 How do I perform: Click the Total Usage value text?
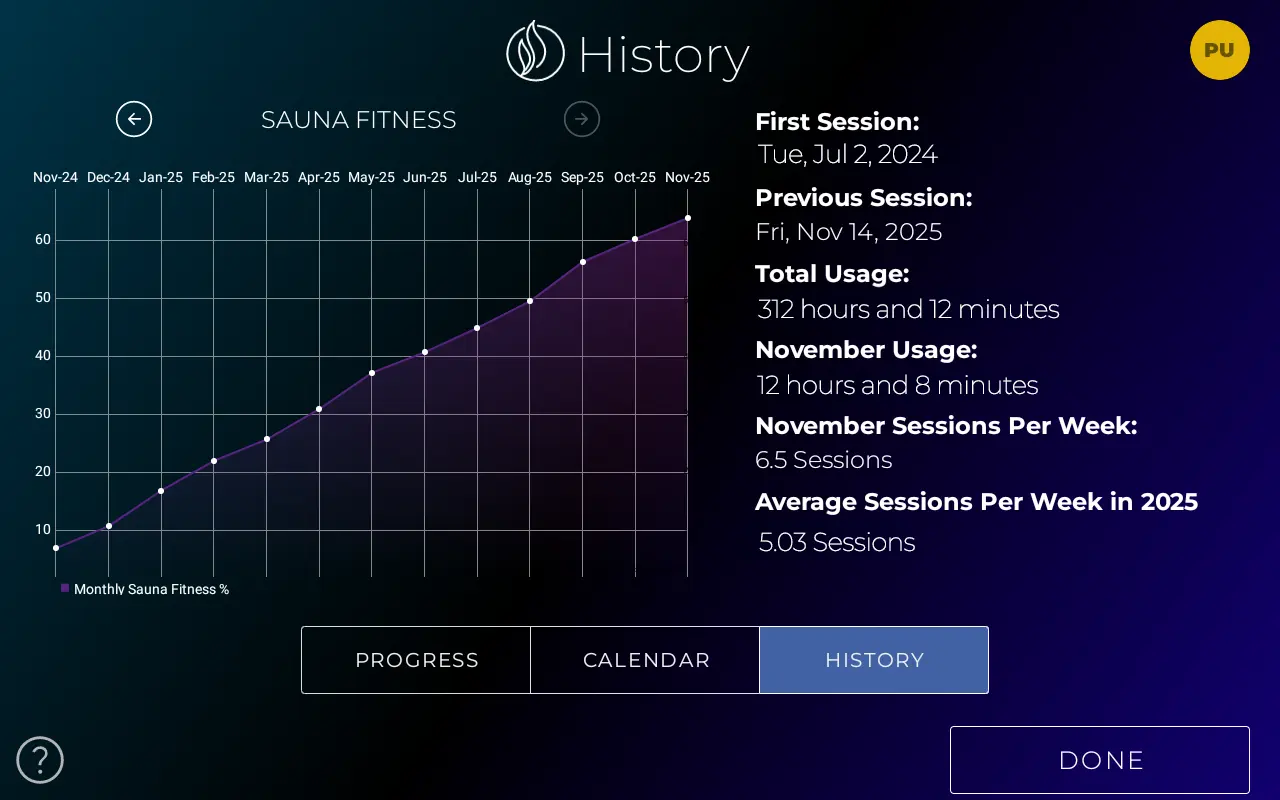coord(908,309)
